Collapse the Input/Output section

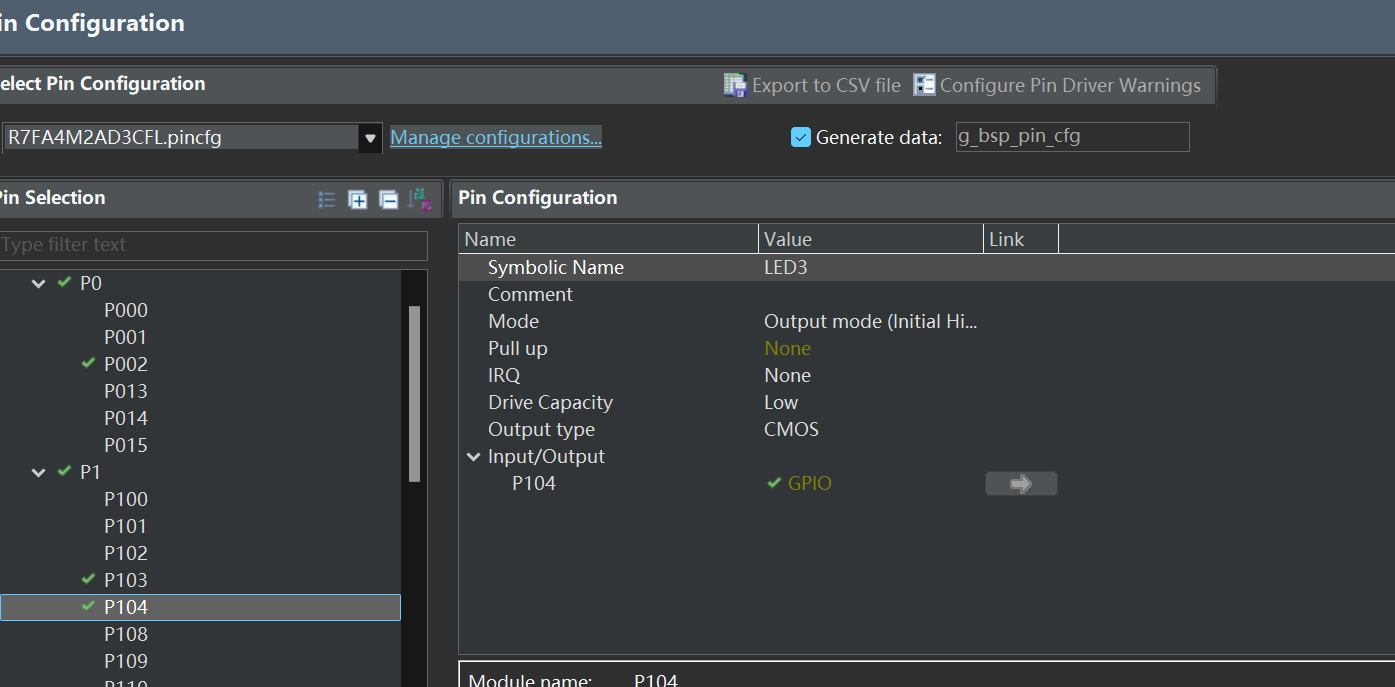tap(473, 457)
